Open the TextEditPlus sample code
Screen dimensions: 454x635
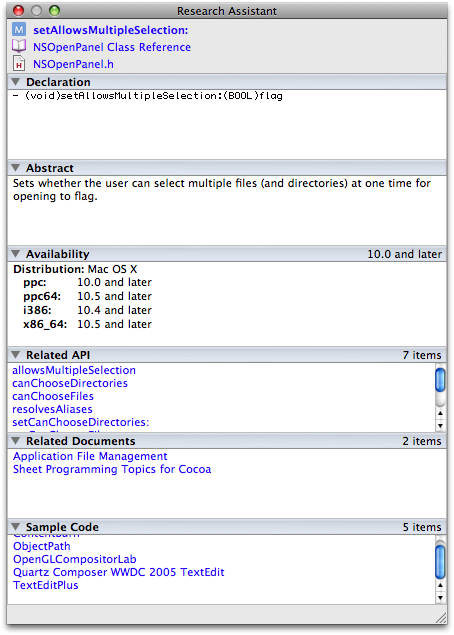click(x=45, y=585)
